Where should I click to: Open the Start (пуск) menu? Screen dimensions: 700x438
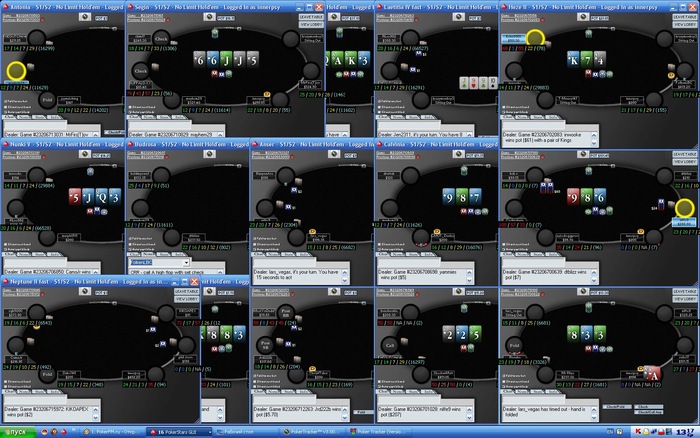18,432
